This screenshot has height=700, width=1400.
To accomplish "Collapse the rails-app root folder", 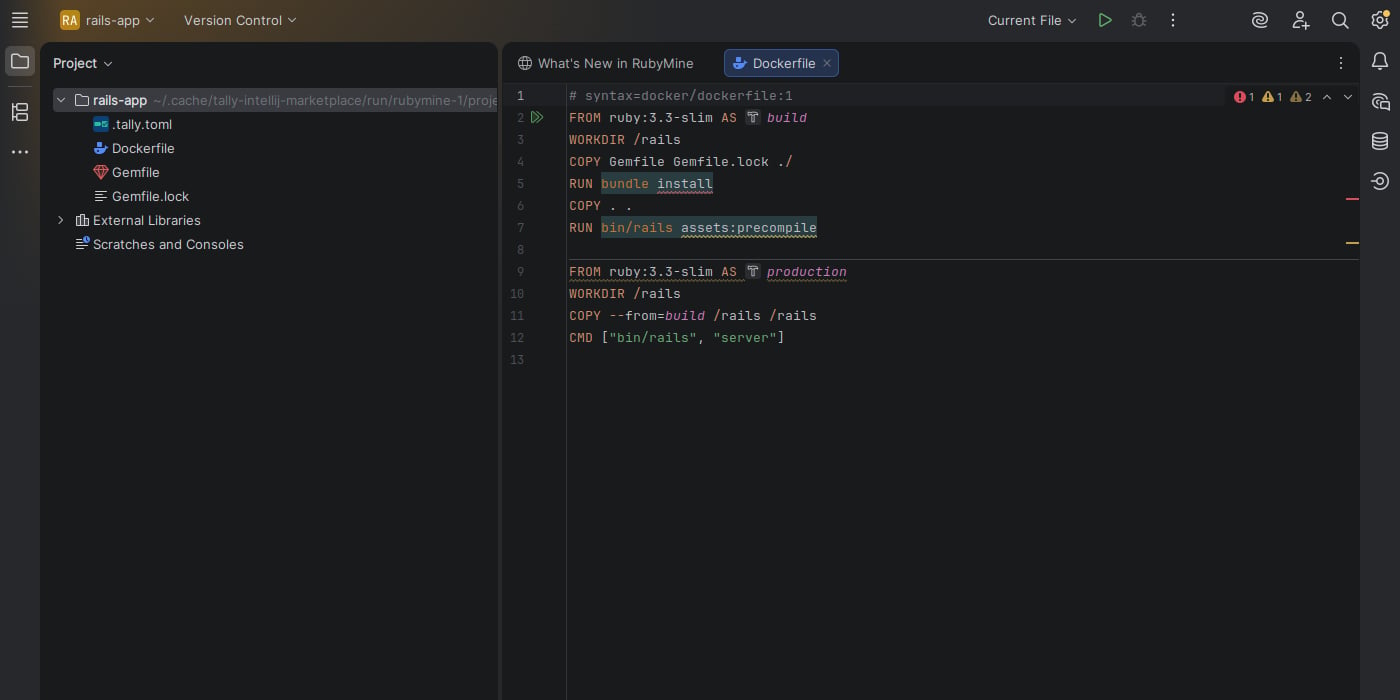I will (61, 100).
